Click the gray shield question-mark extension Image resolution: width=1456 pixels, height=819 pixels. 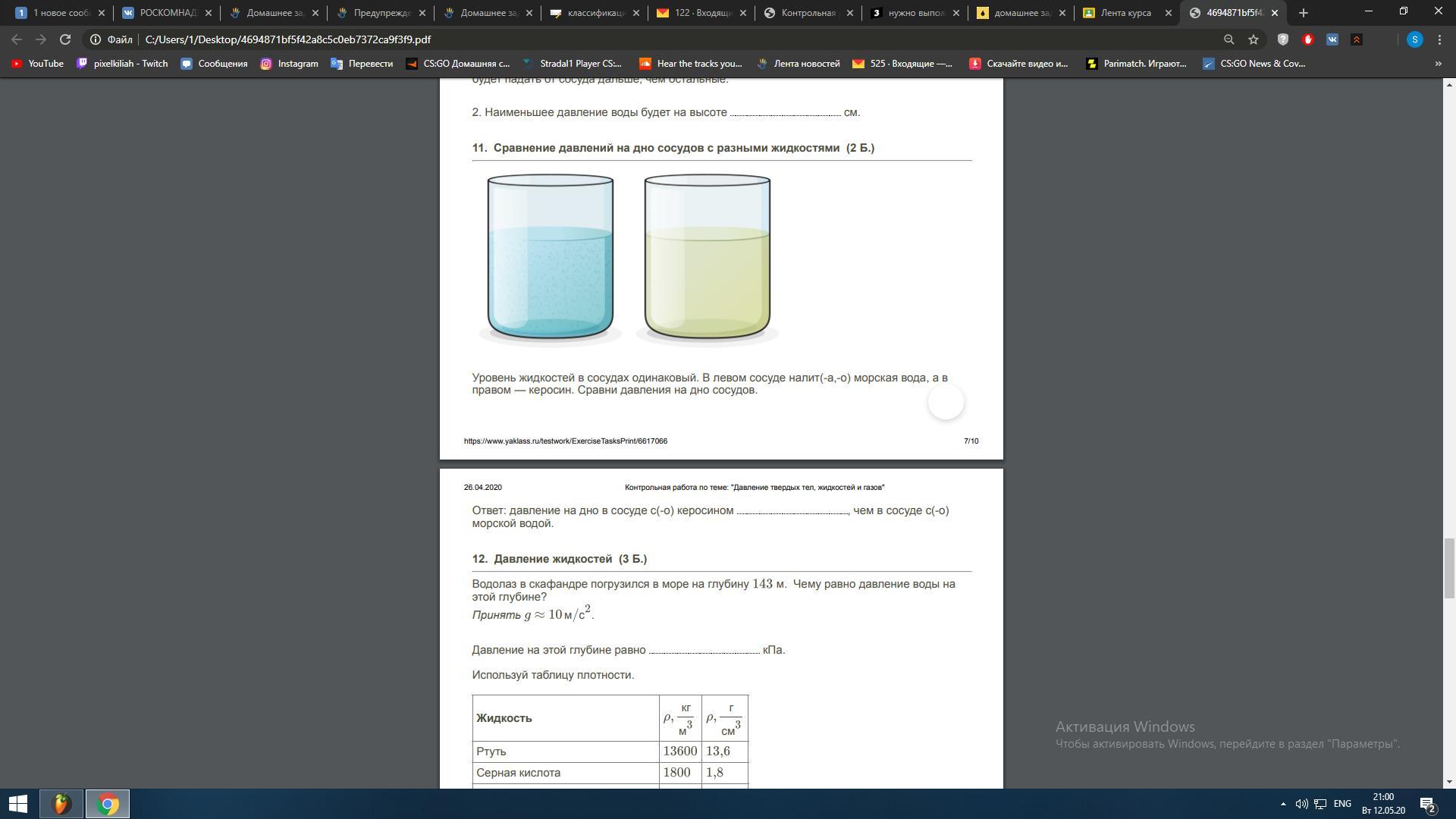click(x=1283, y=39)
